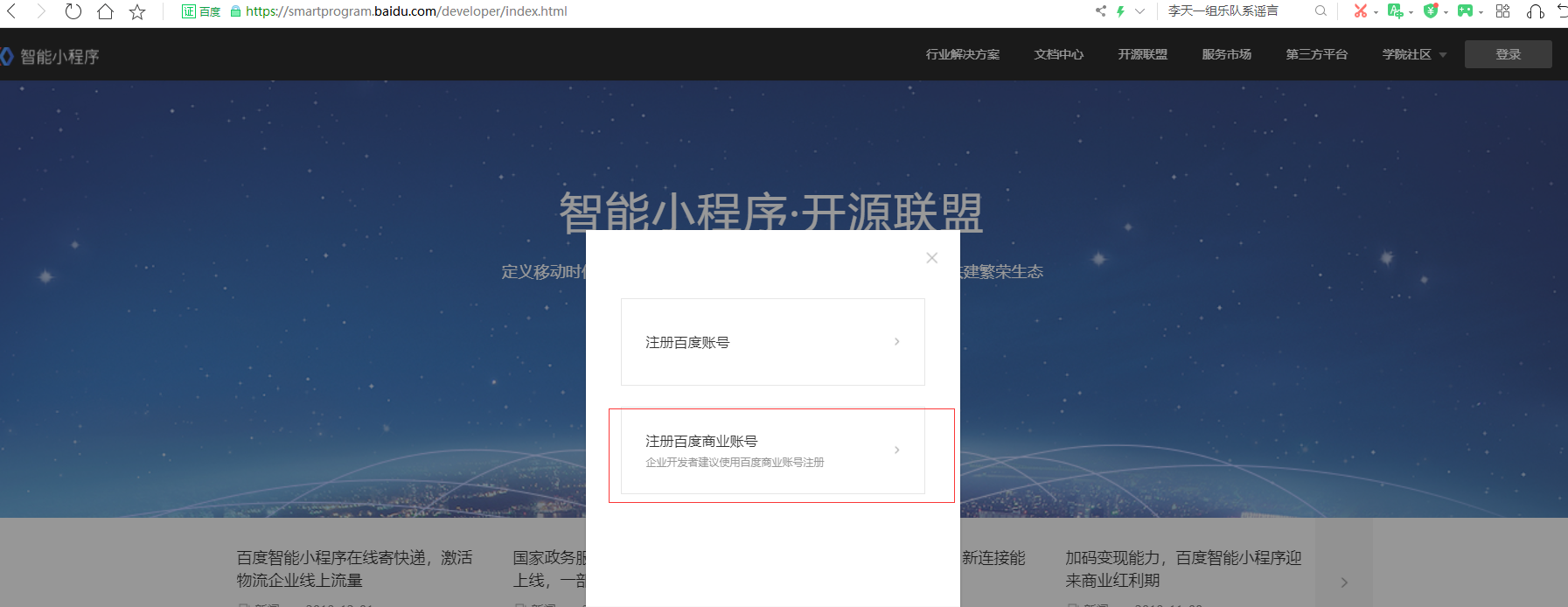Click the headphones icon in the toolbar
This screenshot has width=1568, height=607.
tap(1535, 11)
